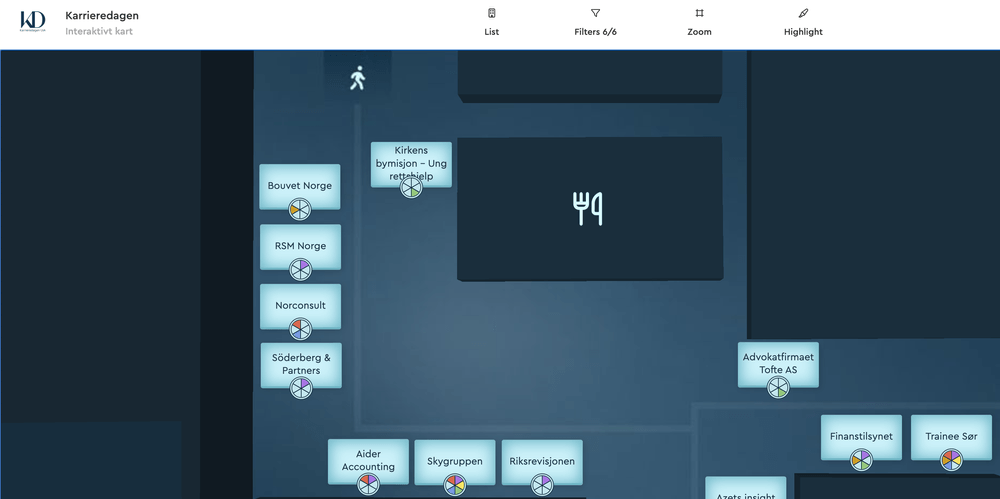1000x499 pixels.
Task: Select the Bouvet Norge booth
Action: click(300, 186)
